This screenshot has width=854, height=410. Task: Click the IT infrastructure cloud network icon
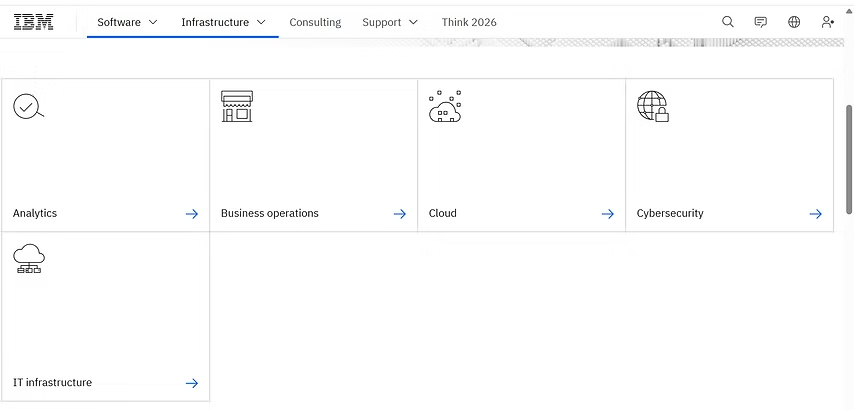pos(29,259)
